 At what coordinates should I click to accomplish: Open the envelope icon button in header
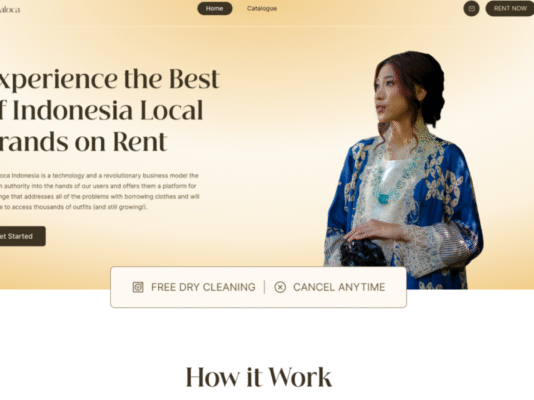pyautogui.click(x=471, y=9)
